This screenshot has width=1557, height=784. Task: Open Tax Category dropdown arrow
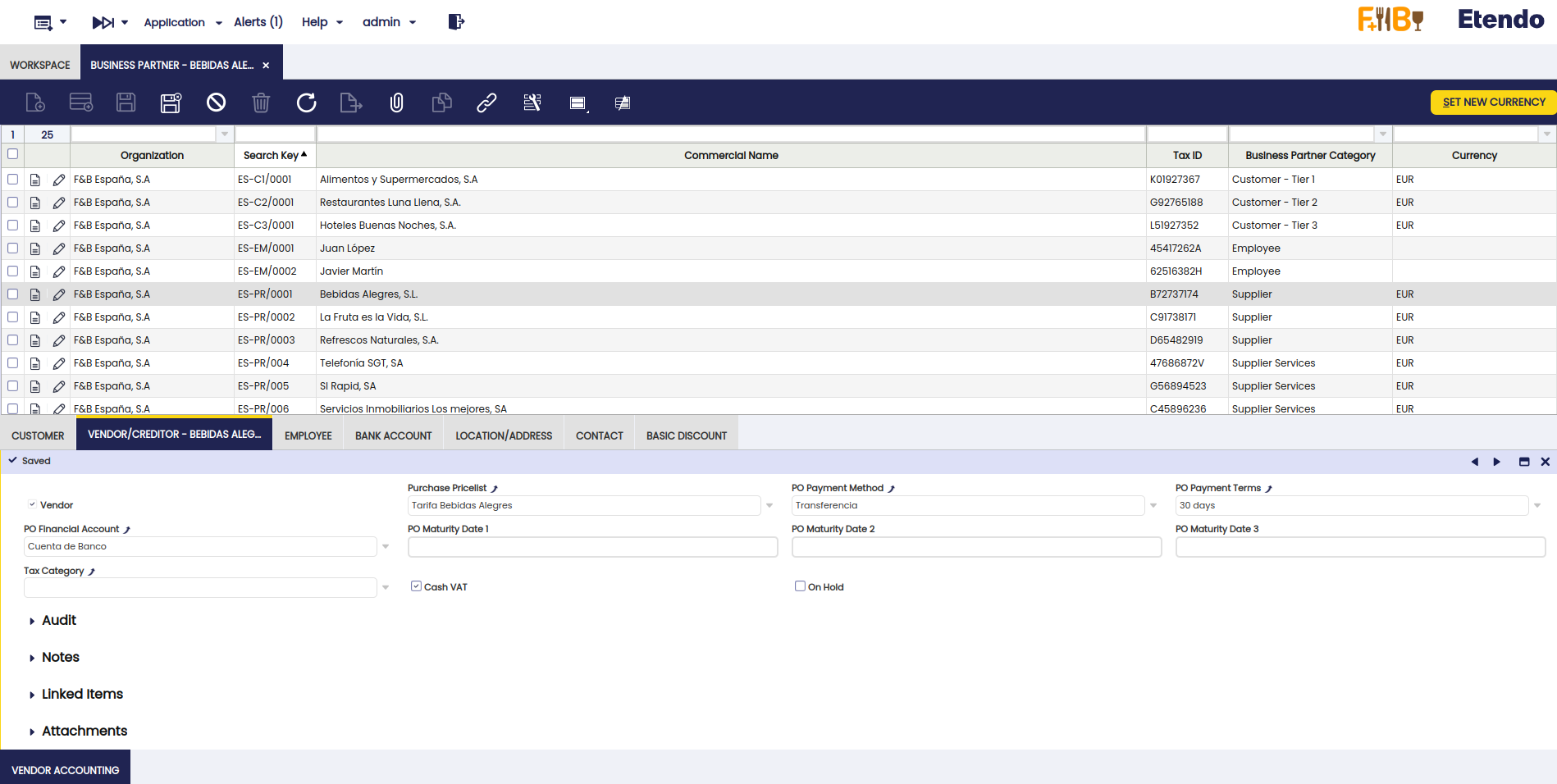[386, 588]
